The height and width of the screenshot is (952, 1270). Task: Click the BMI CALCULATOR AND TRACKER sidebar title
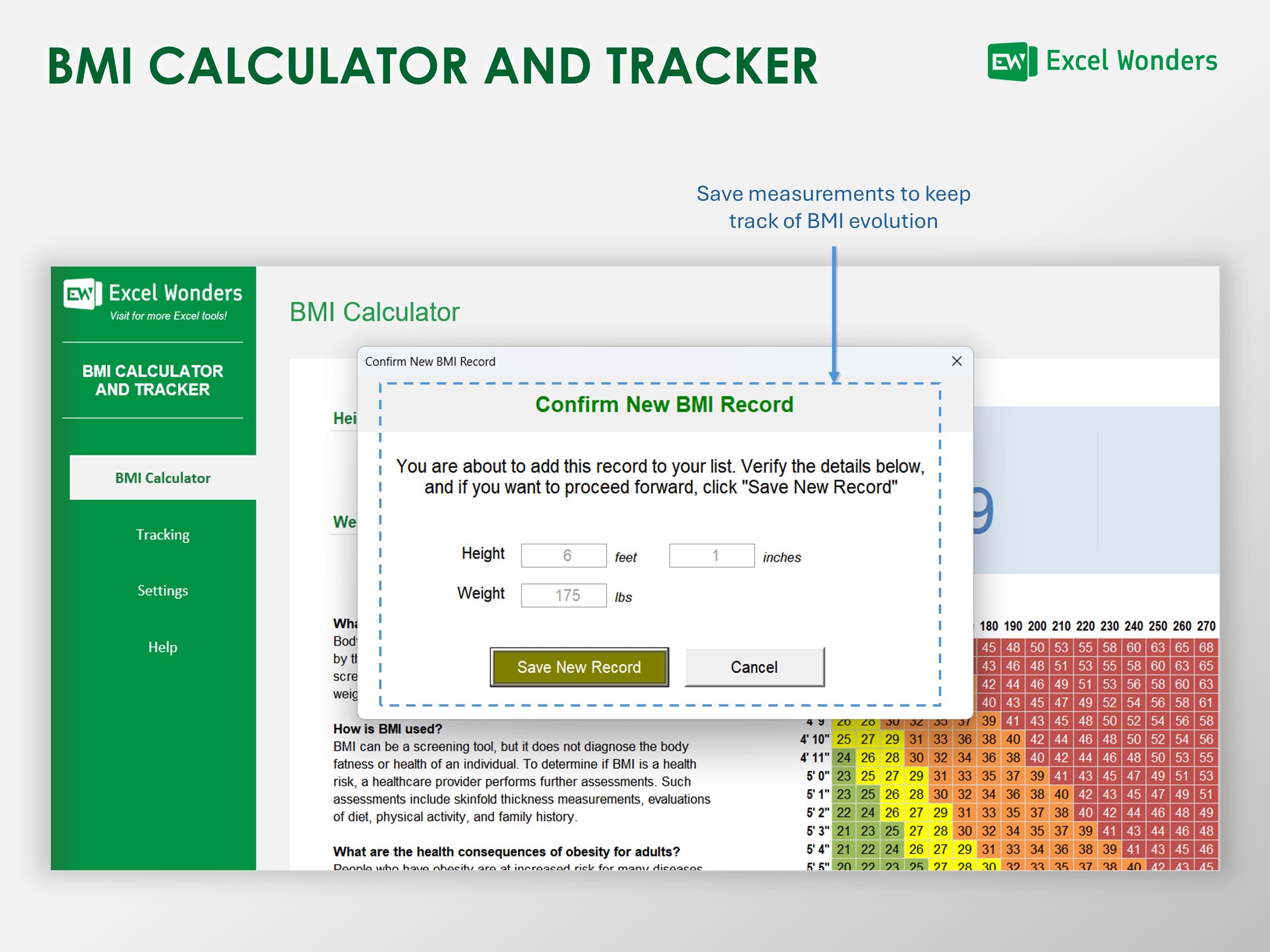click(x=153, y=380)
